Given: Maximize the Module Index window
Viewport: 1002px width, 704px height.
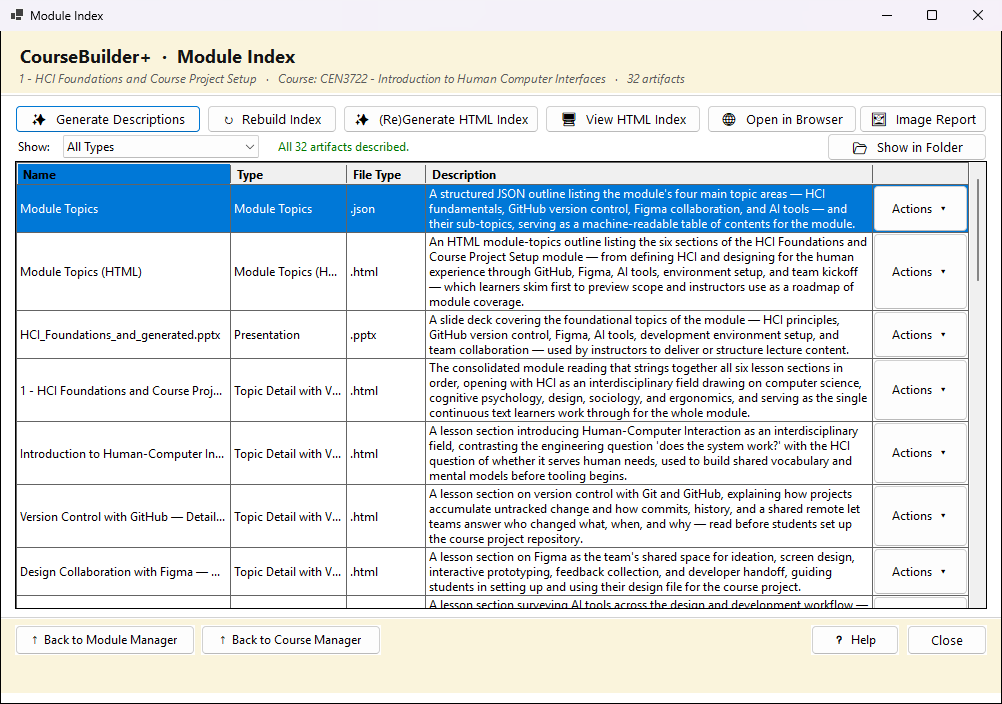Looking at the screenshot, I should click(x=932, y=15).
